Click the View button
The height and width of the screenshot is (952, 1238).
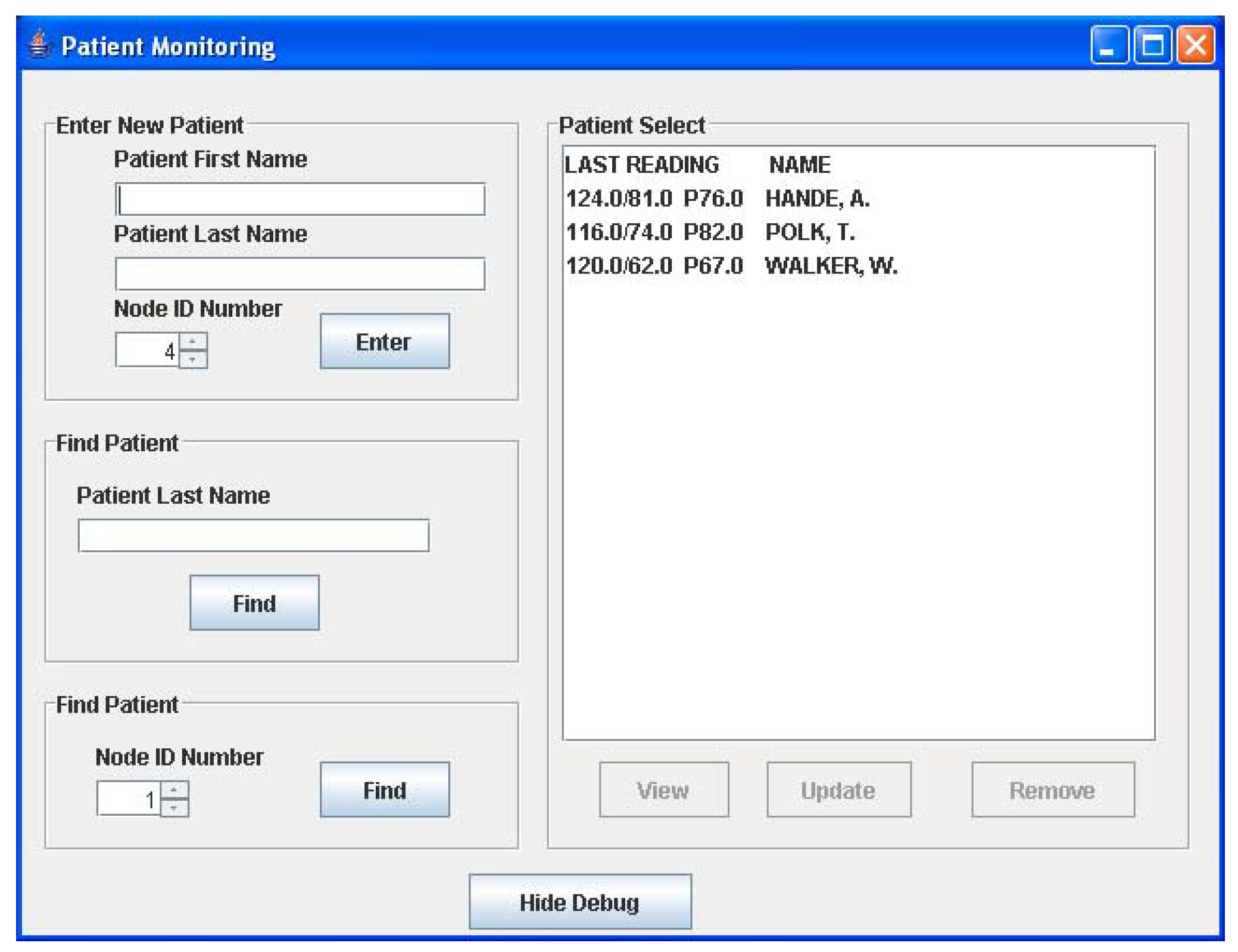(663, 790)
